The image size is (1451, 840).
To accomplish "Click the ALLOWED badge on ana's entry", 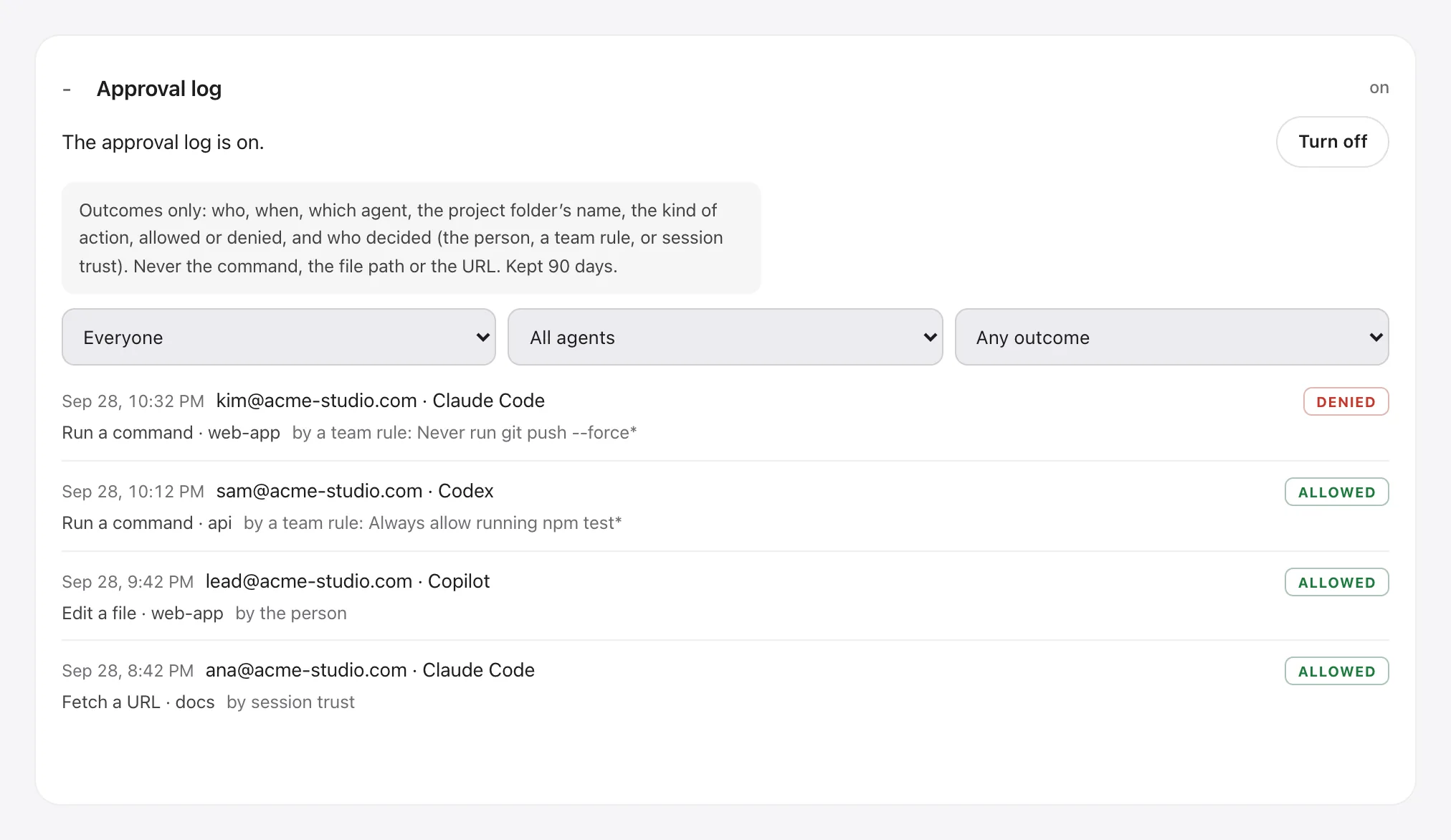I will coord(1336,671).
